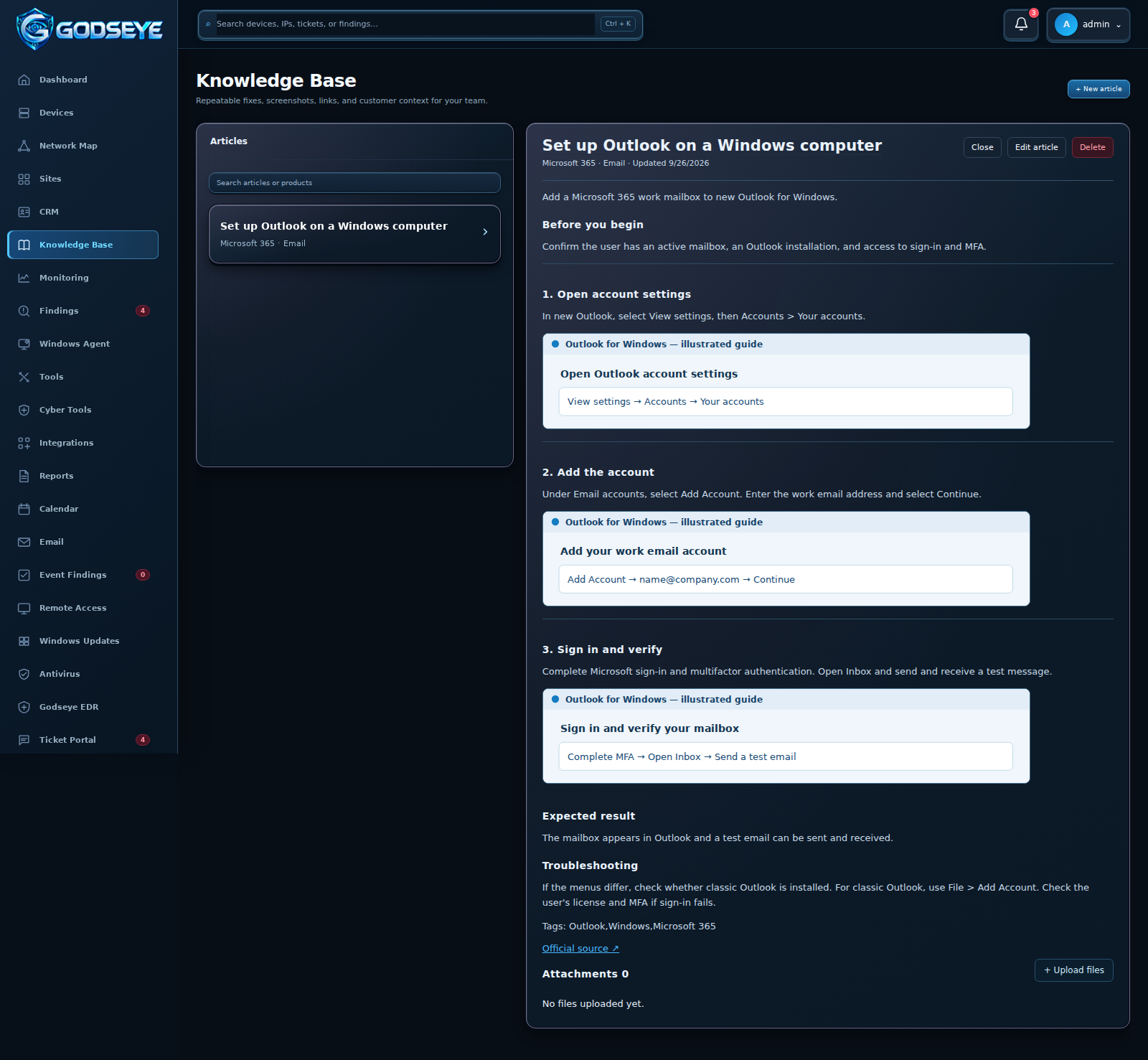
Task: Click the Ctrl + K shortcut badge
Action: 618,24
